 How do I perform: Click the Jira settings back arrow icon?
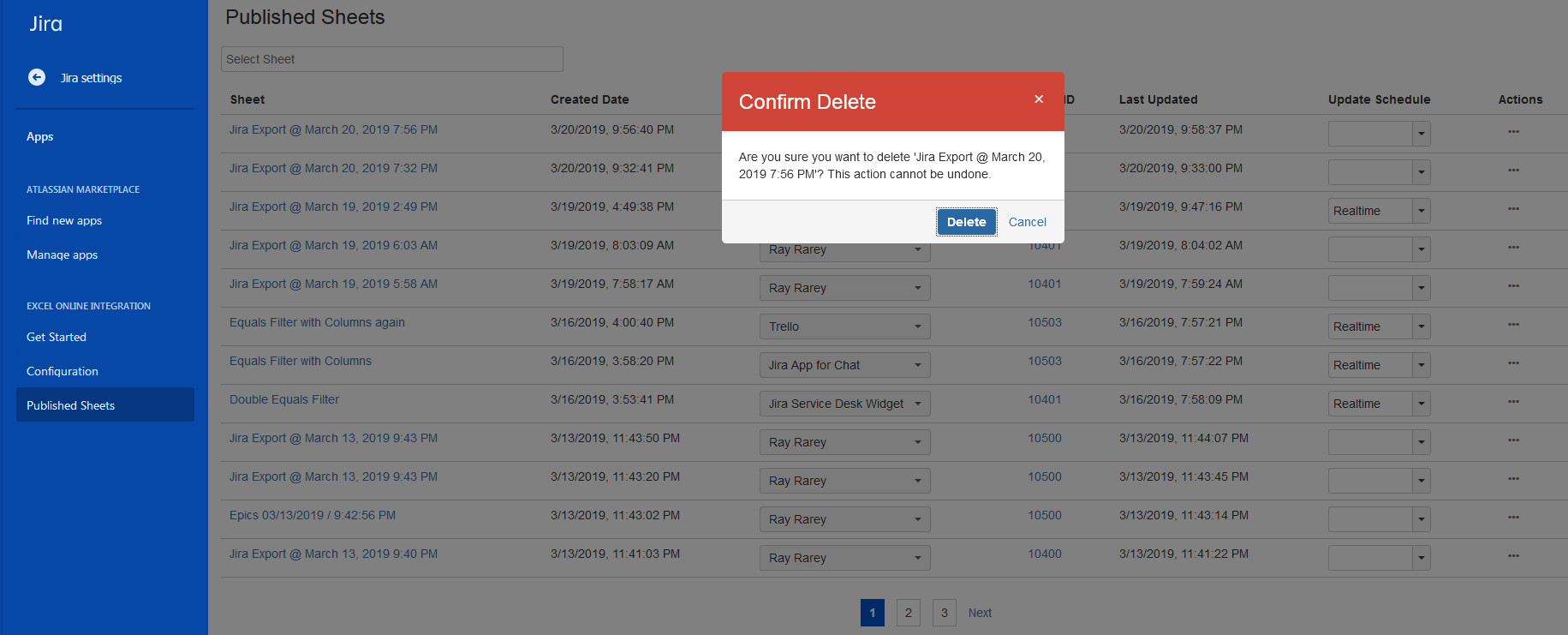click(37, 77)
